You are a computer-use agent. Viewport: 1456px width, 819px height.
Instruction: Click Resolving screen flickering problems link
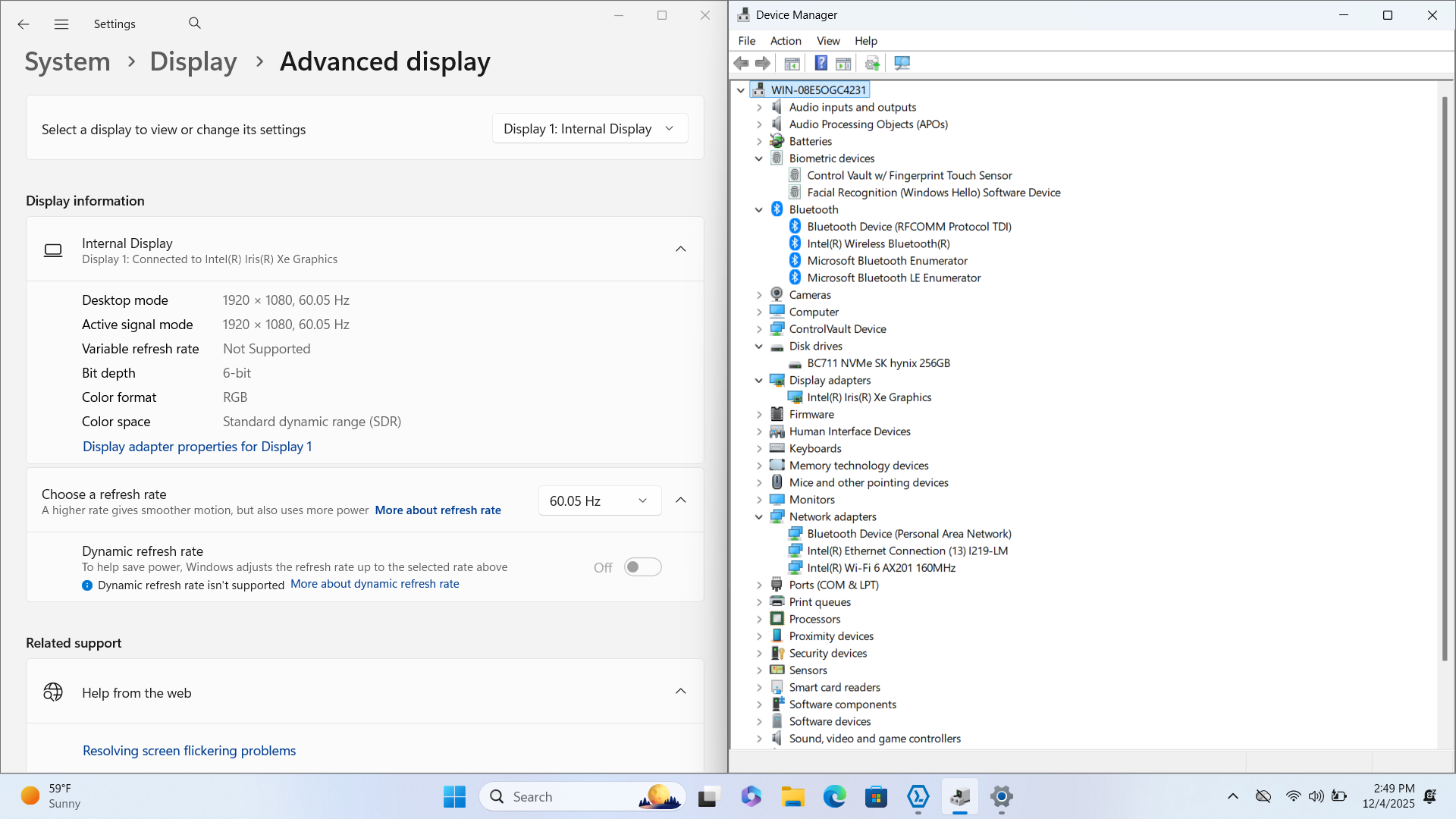189,751
